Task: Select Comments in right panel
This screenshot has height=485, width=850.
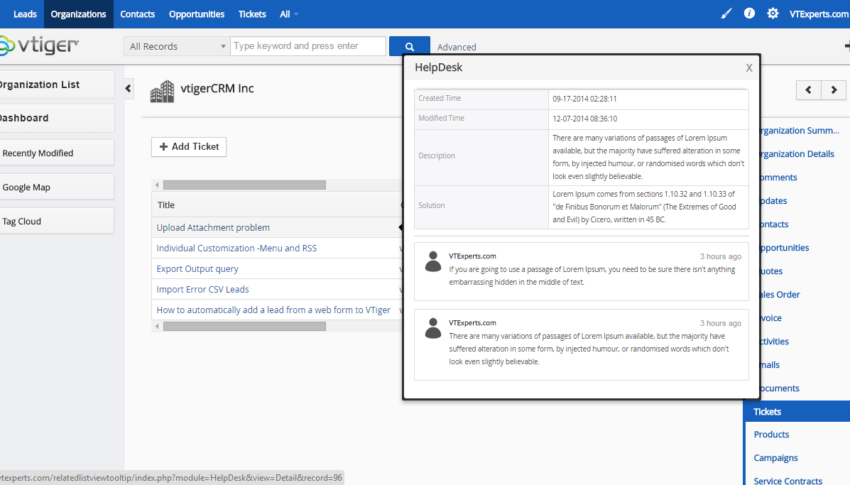Action: pyautogui.click(x=777, y=177)
